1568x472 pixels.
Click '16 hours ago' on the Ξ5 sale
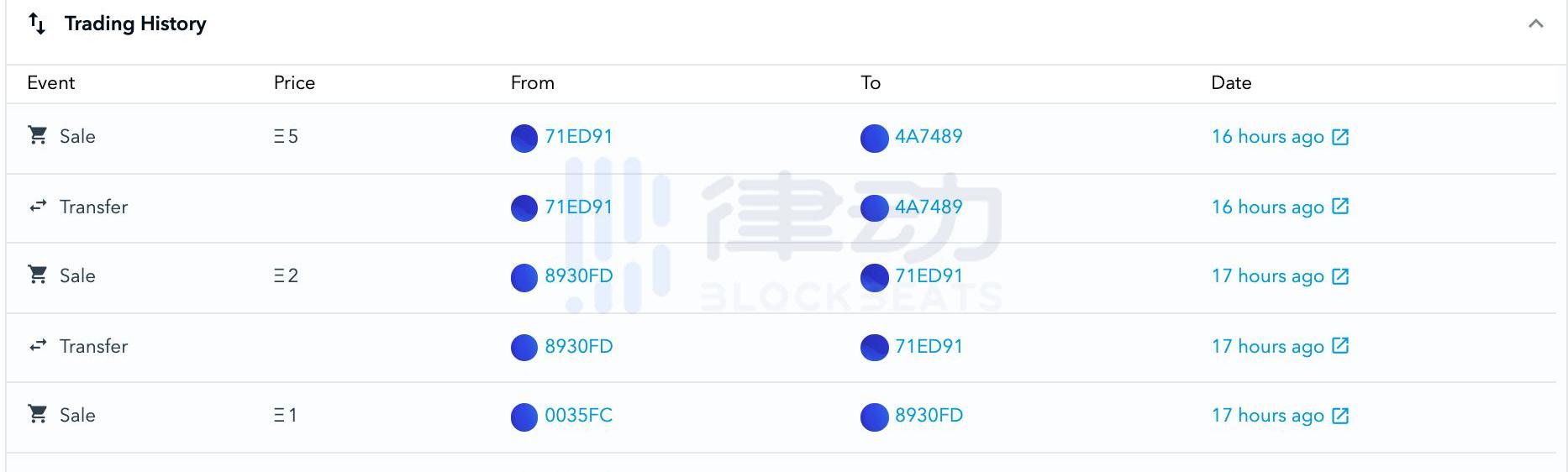click(1267, 137)
